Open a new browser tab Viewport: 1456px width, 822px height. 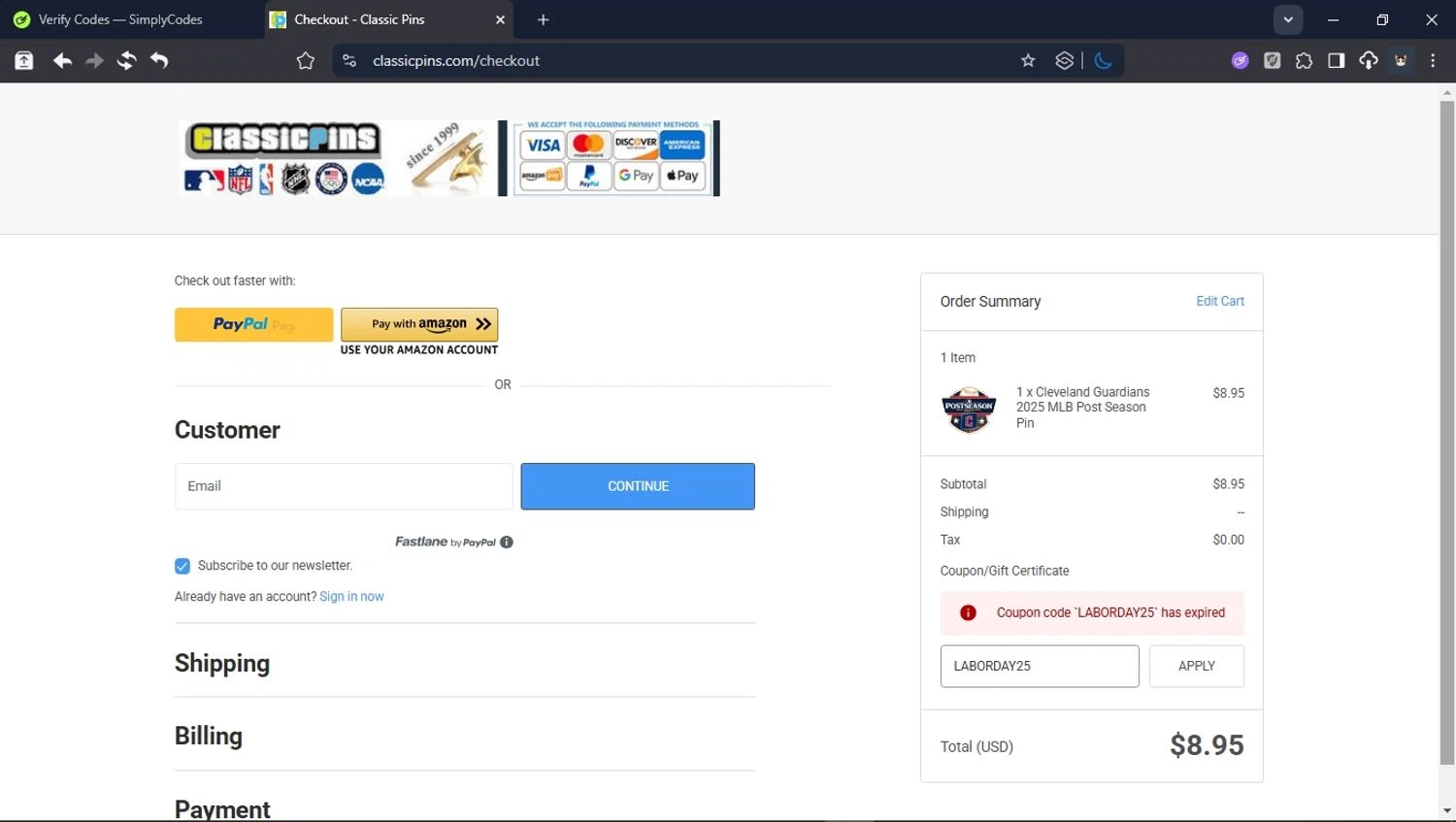coord(544,19)
